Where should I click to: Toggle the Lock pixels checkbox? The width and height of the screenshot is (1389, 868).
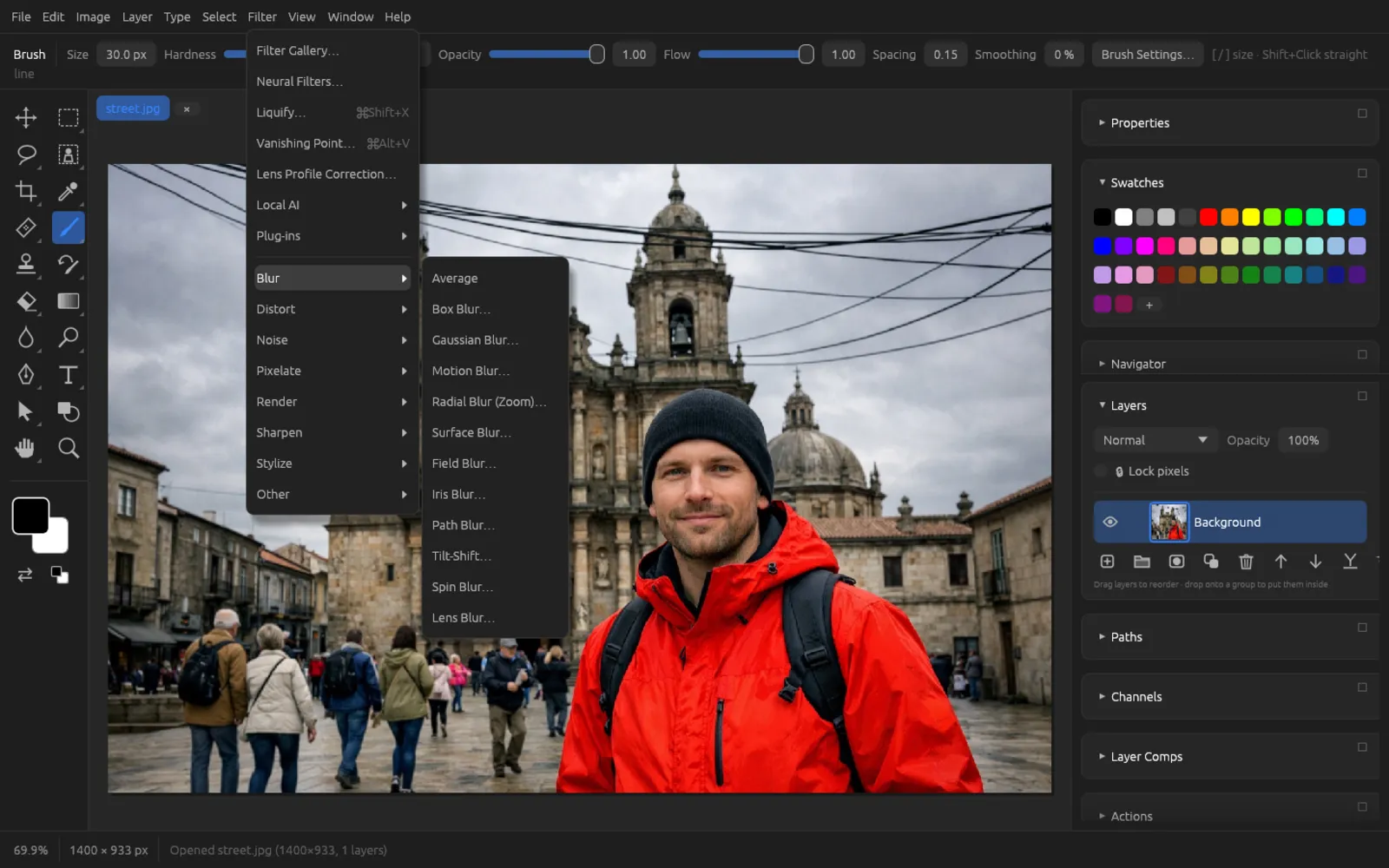tap(1102, 471)
